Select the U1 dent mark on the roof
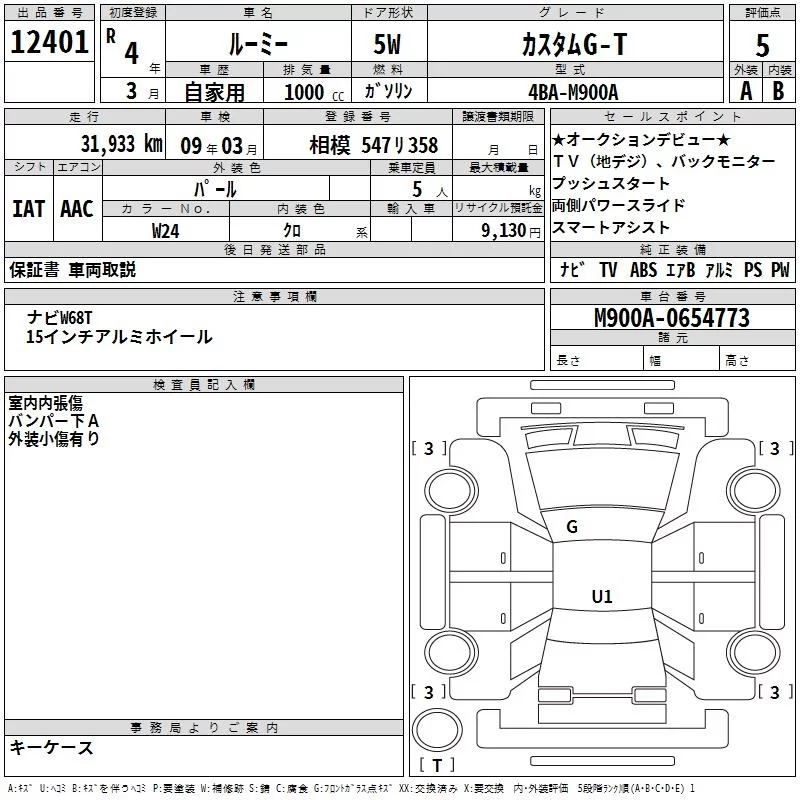Image resolution: width=800 pixels, height=800 pixels. (x=602, y=596)
